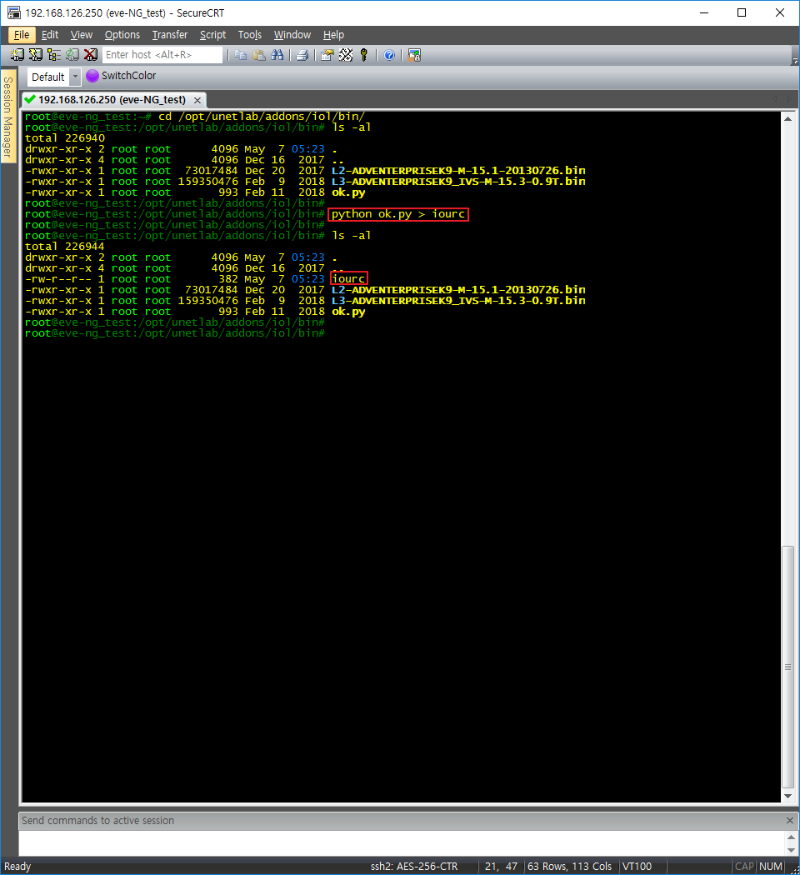Click the Quick Connect toolbar icon
800x875 pixels.
[36, 55]
